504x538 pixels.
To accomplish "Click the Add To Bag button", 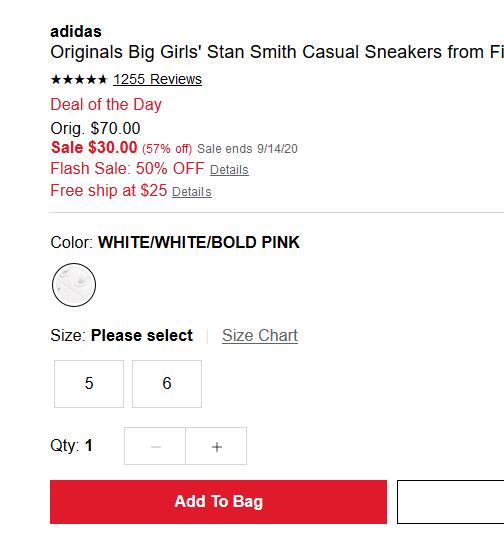I will click(219, 502).
